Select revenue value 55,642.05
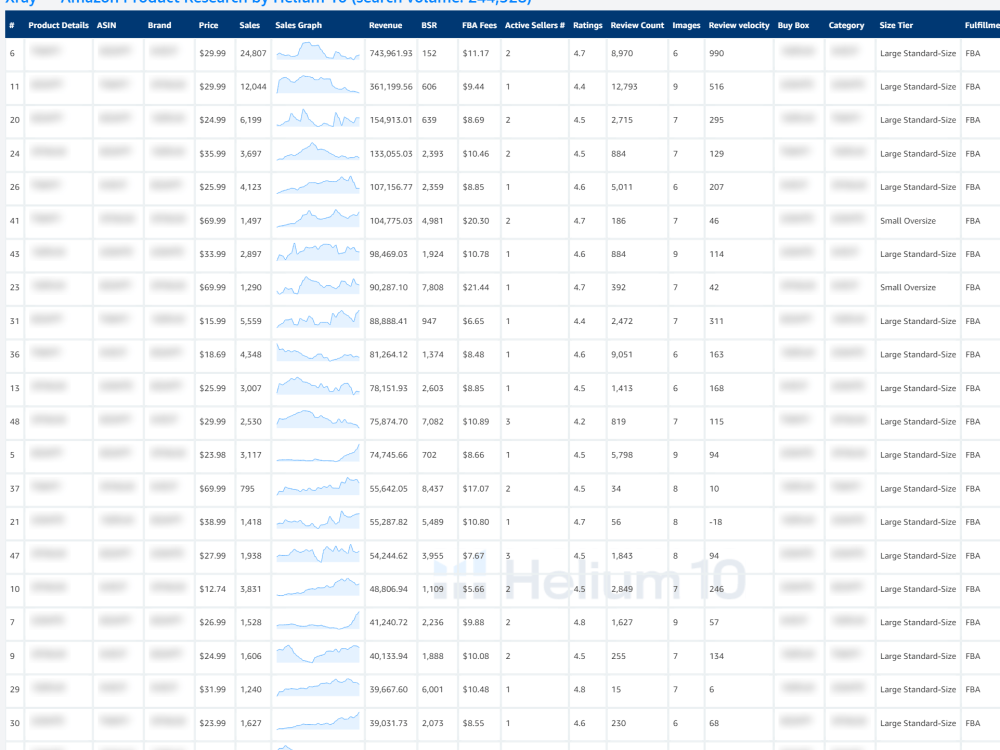1000x750 pixels. pyautogui.click(x=388, y=489)
